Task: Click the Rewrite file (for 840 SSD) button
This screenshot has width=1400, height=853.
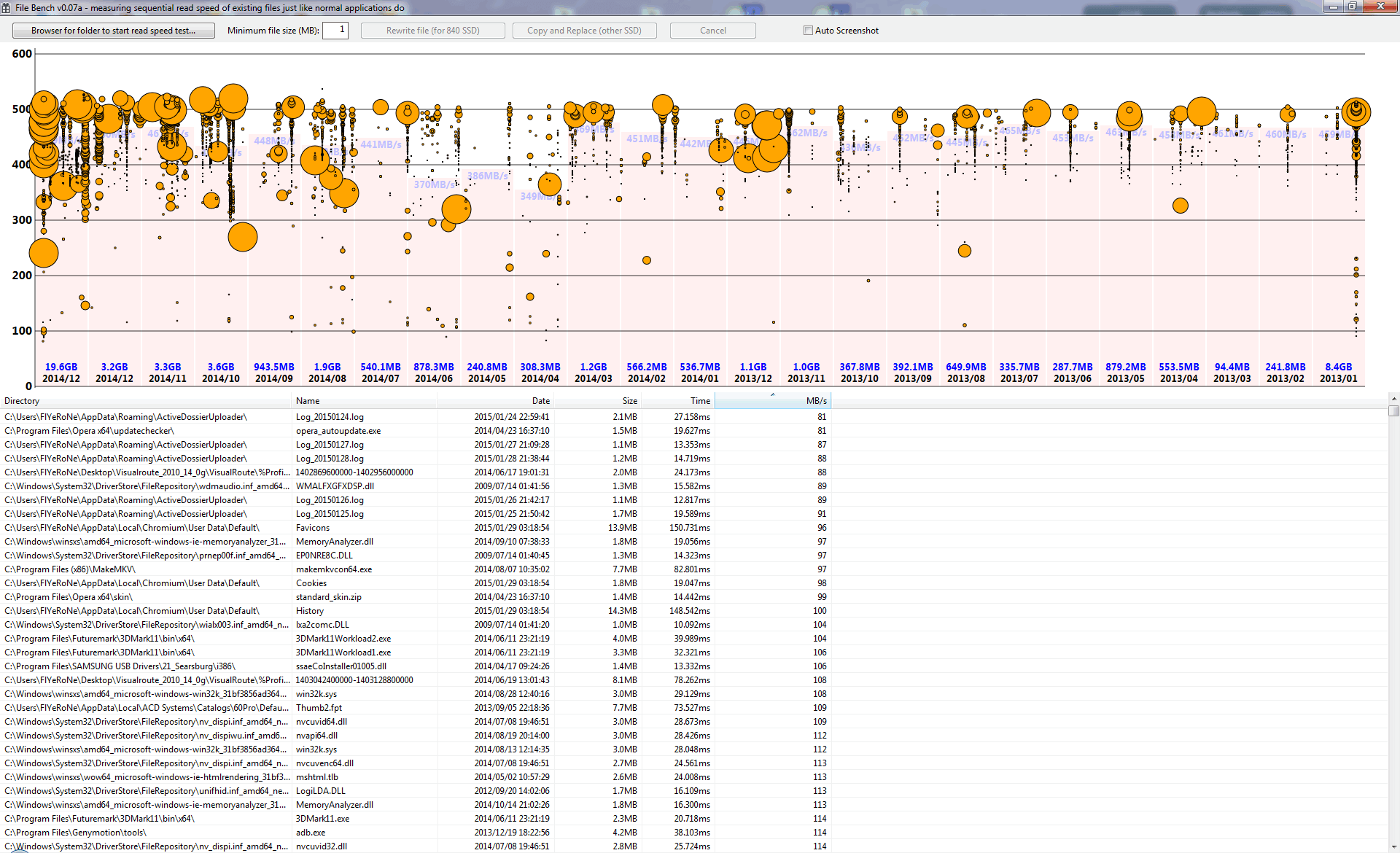Action: coord(432,31)
